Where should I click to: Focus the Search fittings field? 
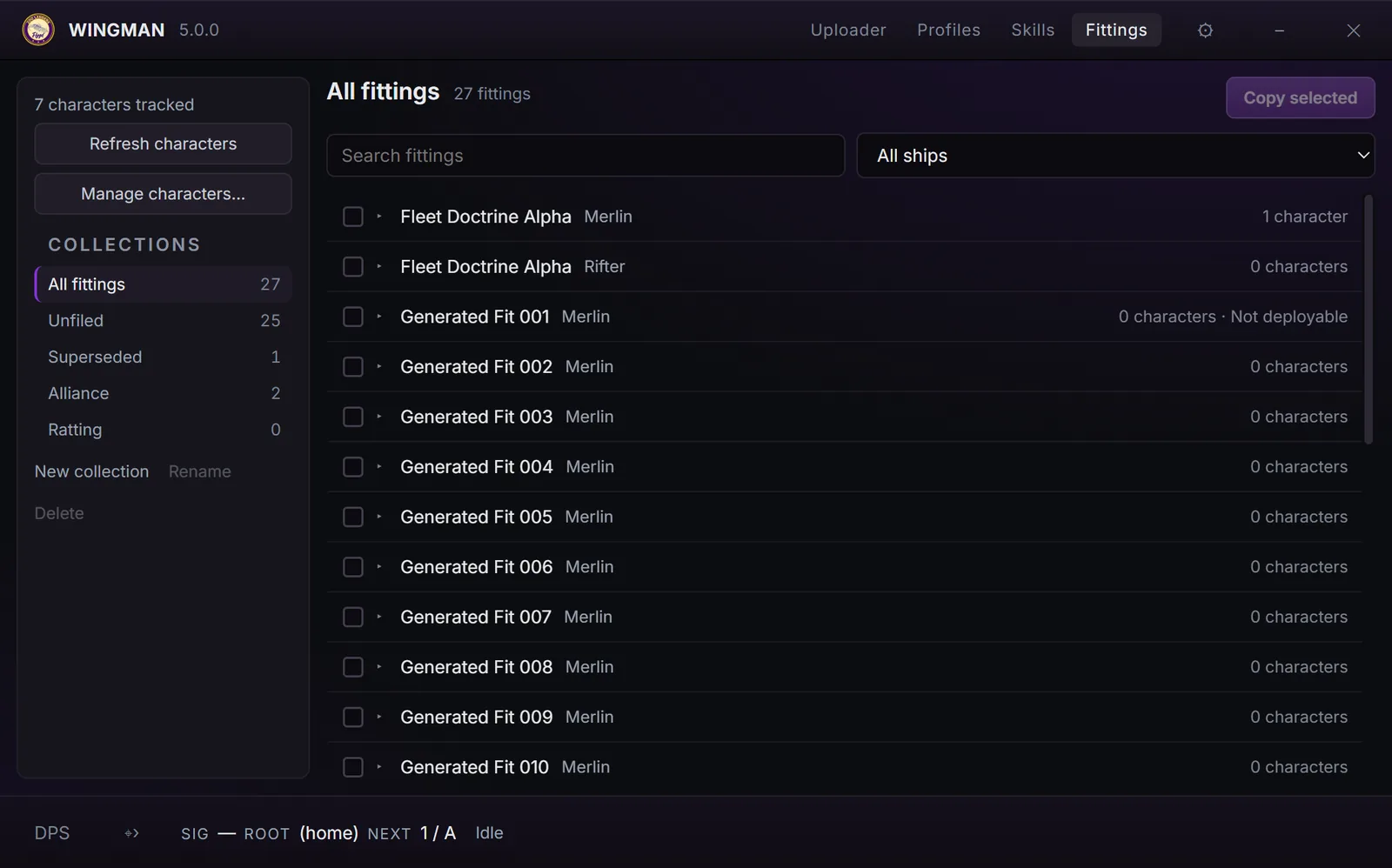[x=586, y=156]
